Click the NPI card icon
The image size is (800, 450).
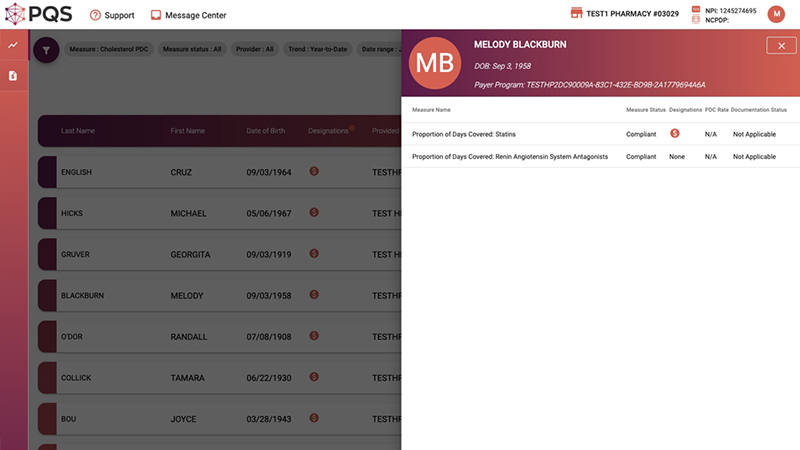pyautogui.click(x=695, y=9)
